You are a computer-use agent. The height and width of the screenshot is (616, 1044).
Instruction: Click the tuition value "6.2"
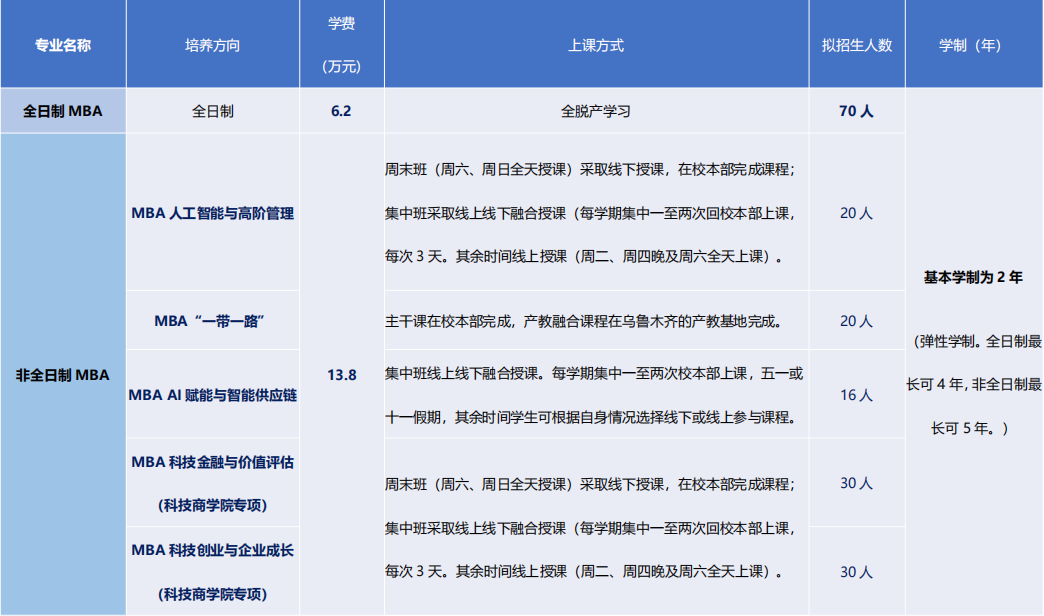(341, 111)
